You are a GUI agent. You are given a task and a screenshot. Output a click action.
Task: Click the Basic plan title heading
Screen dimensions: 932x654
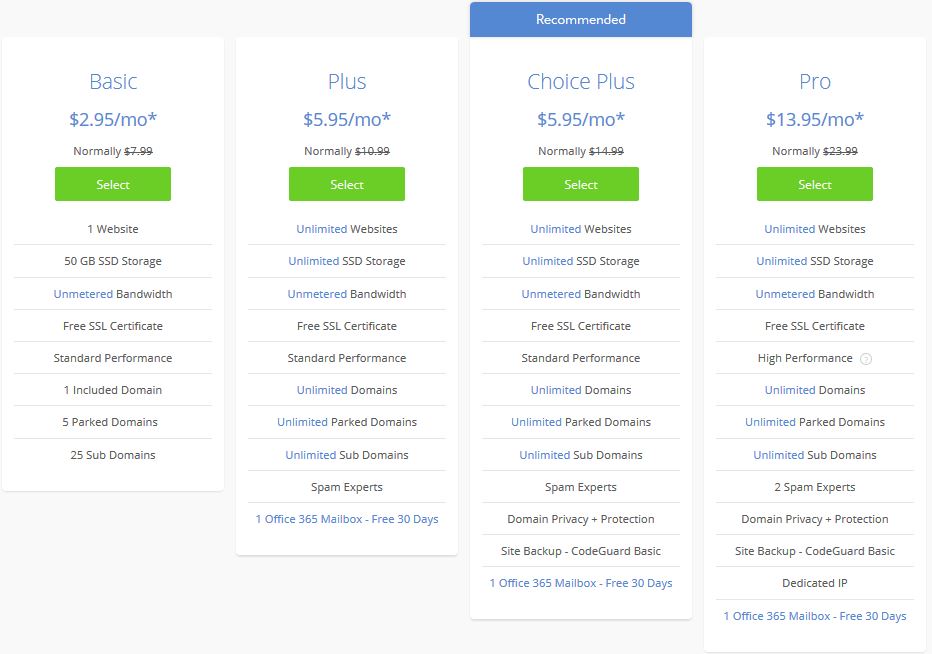[113, 82]
